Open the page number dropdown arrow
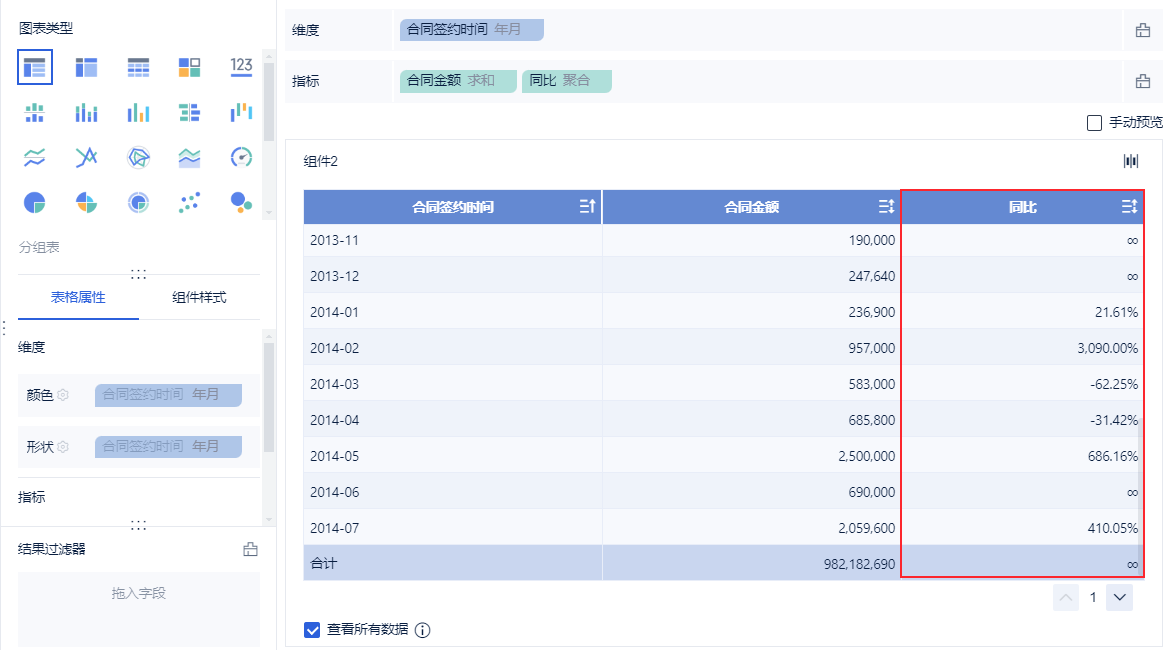Screen dimensions: 1165x650 tap(1120, 598)
